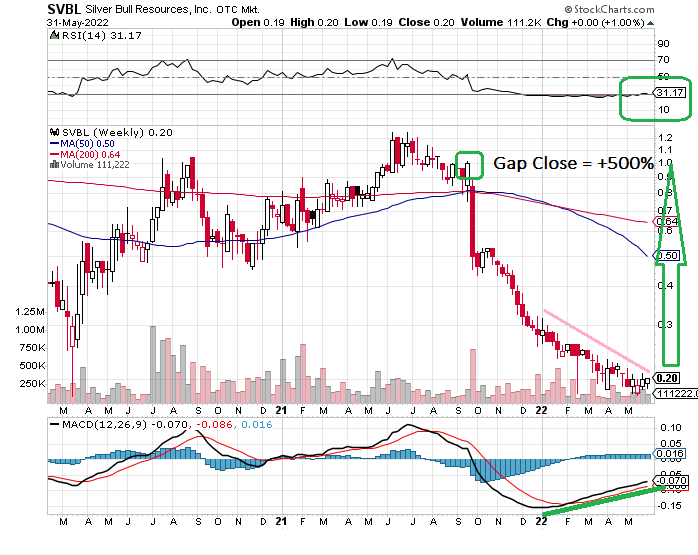Click the 1.25M volume axis label
The width and height of the screenshot is (698, 555).
coord(30,312)
